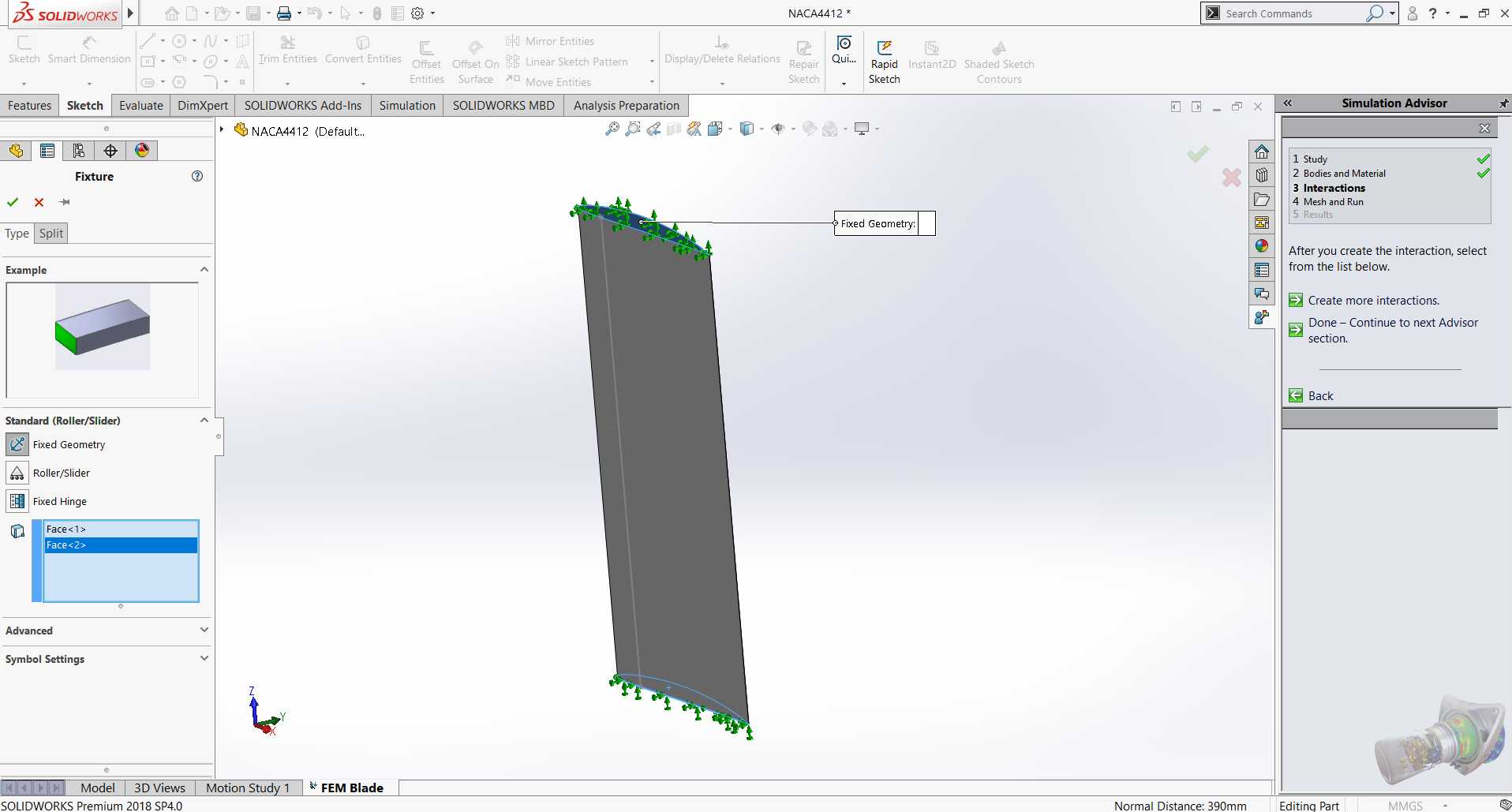This screenshot has width=1512, height=812.
Task: Open the FeatureManager design tree tab
Action: tap(16, 151)
